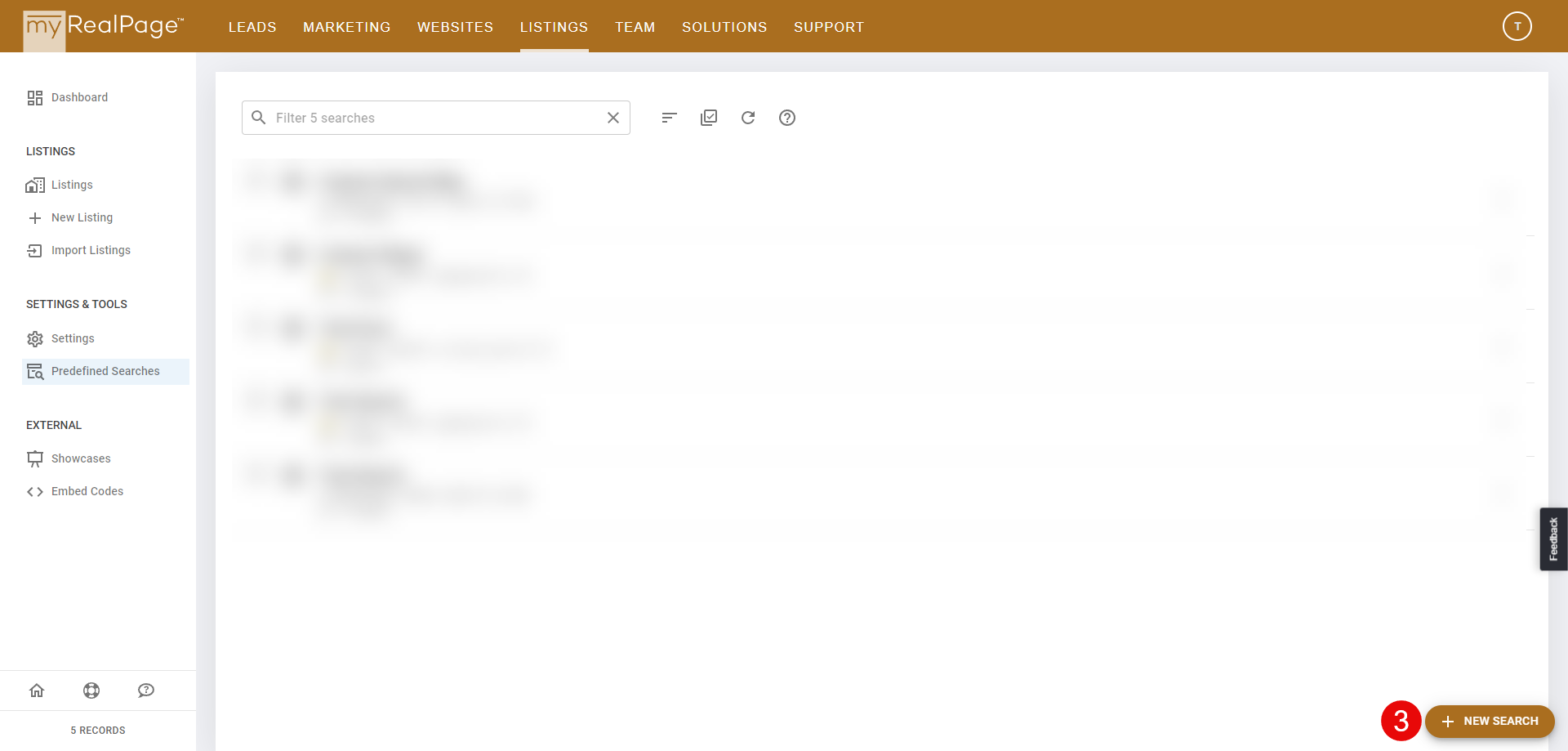The height and width of the screenshot is (751, 1568).
Task: Select the TEAM menu item
Action: point(635,27)
